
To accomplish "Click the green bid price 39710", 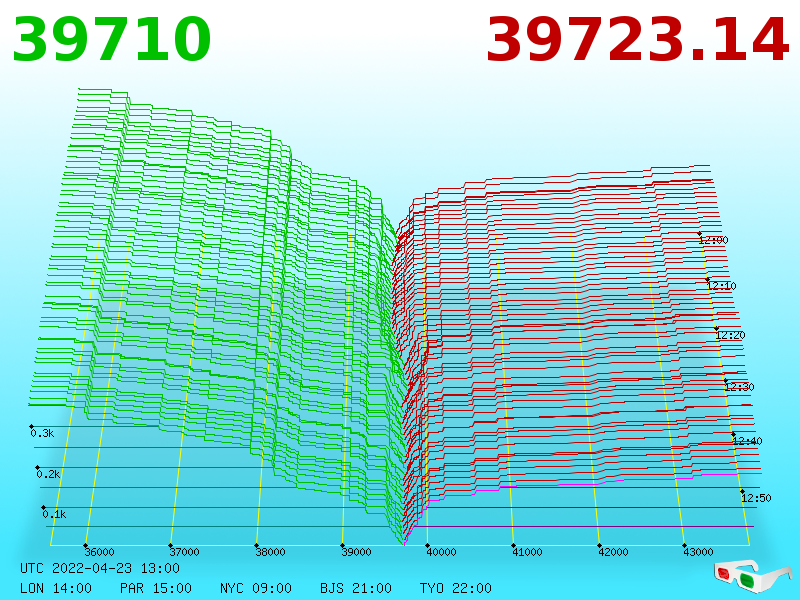I will click(111, 39).
